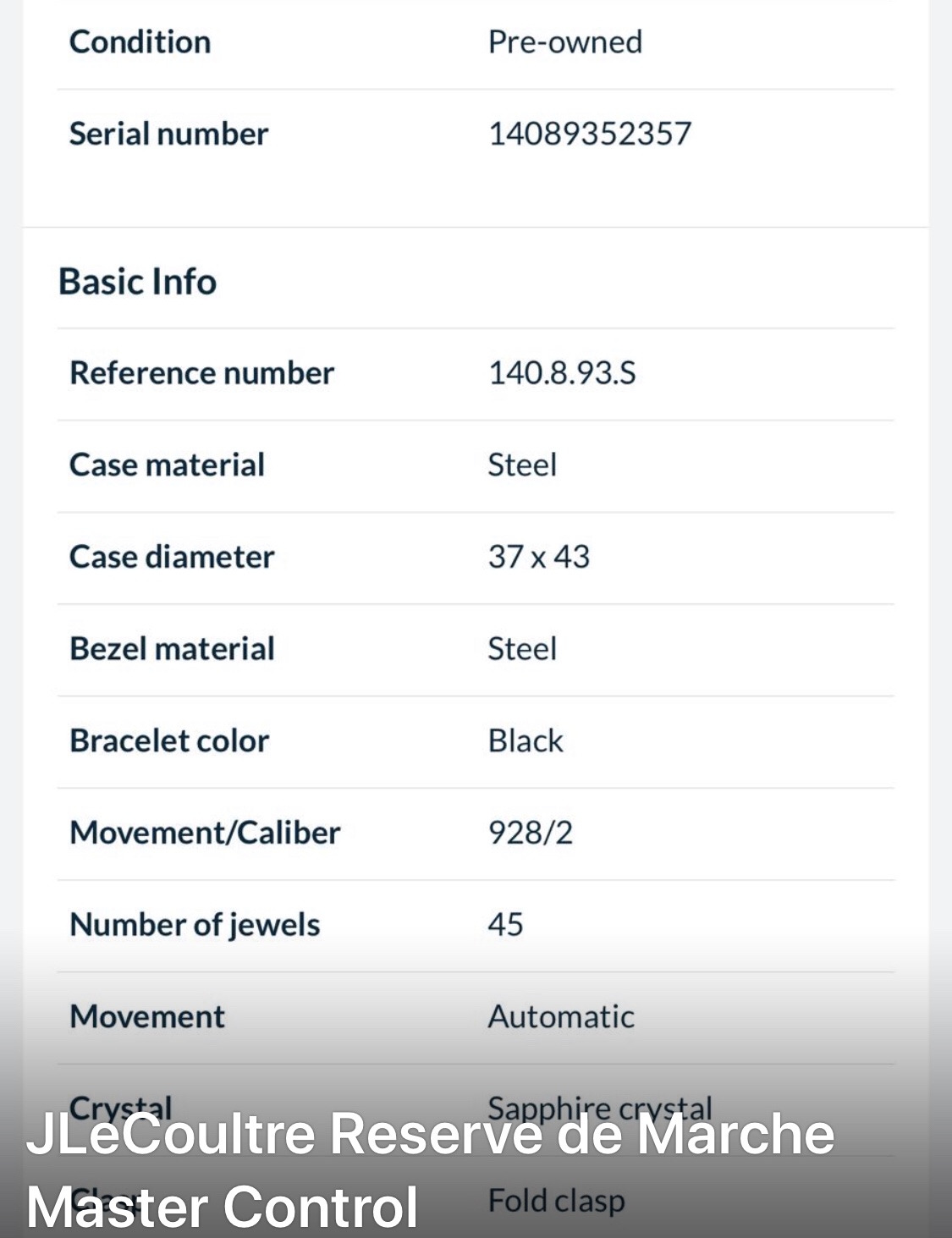The image size is (952, 1238).
Task: Select the Steel value beside Case material
Action: pos(522,465)
